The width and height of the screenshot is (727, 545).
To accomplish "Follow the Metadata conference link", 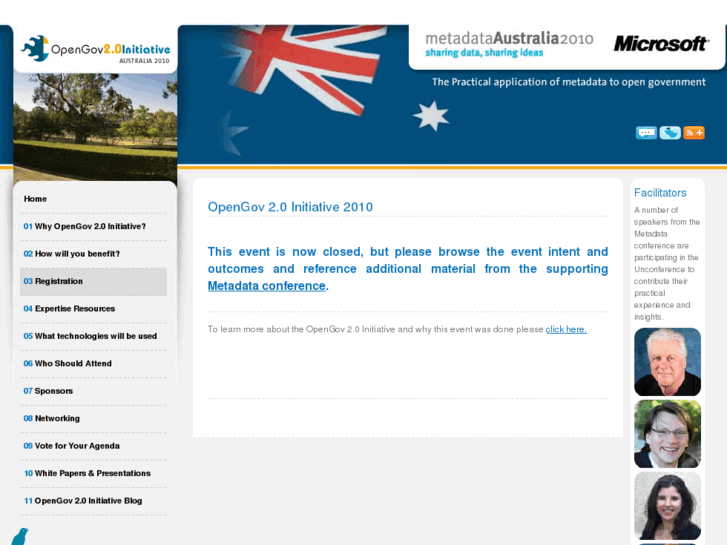I will 267,286.
